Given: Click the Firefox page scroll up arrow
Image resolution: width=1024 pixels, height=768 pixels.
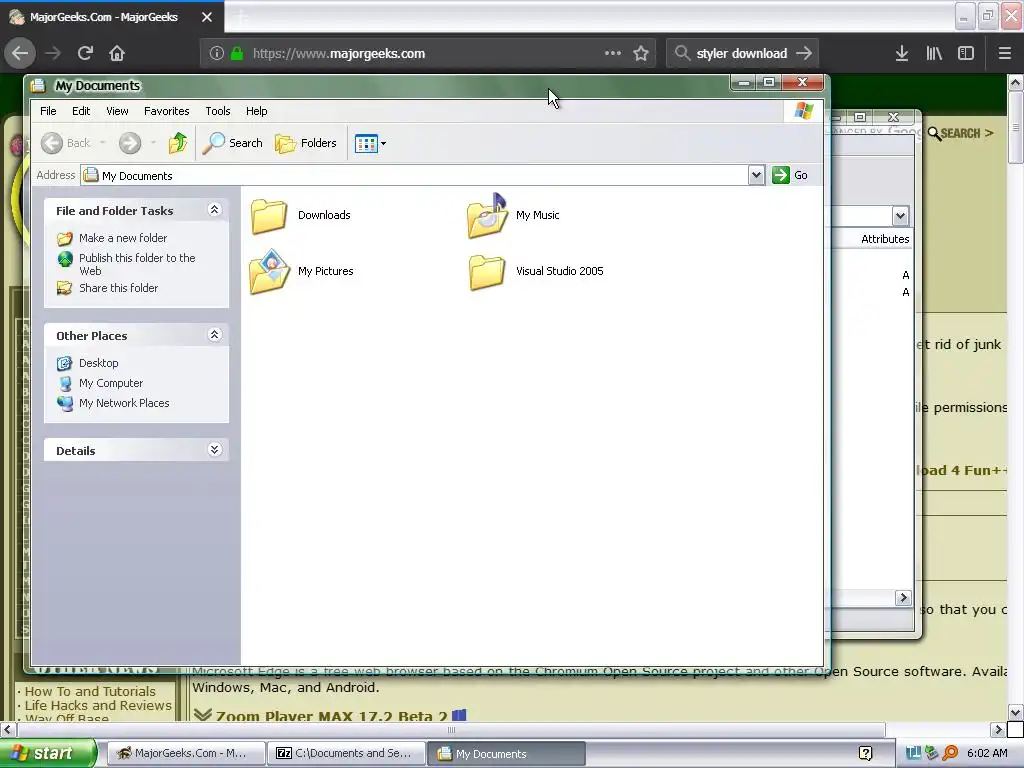Looking at the screenshot, I should tap(1016, 82).
